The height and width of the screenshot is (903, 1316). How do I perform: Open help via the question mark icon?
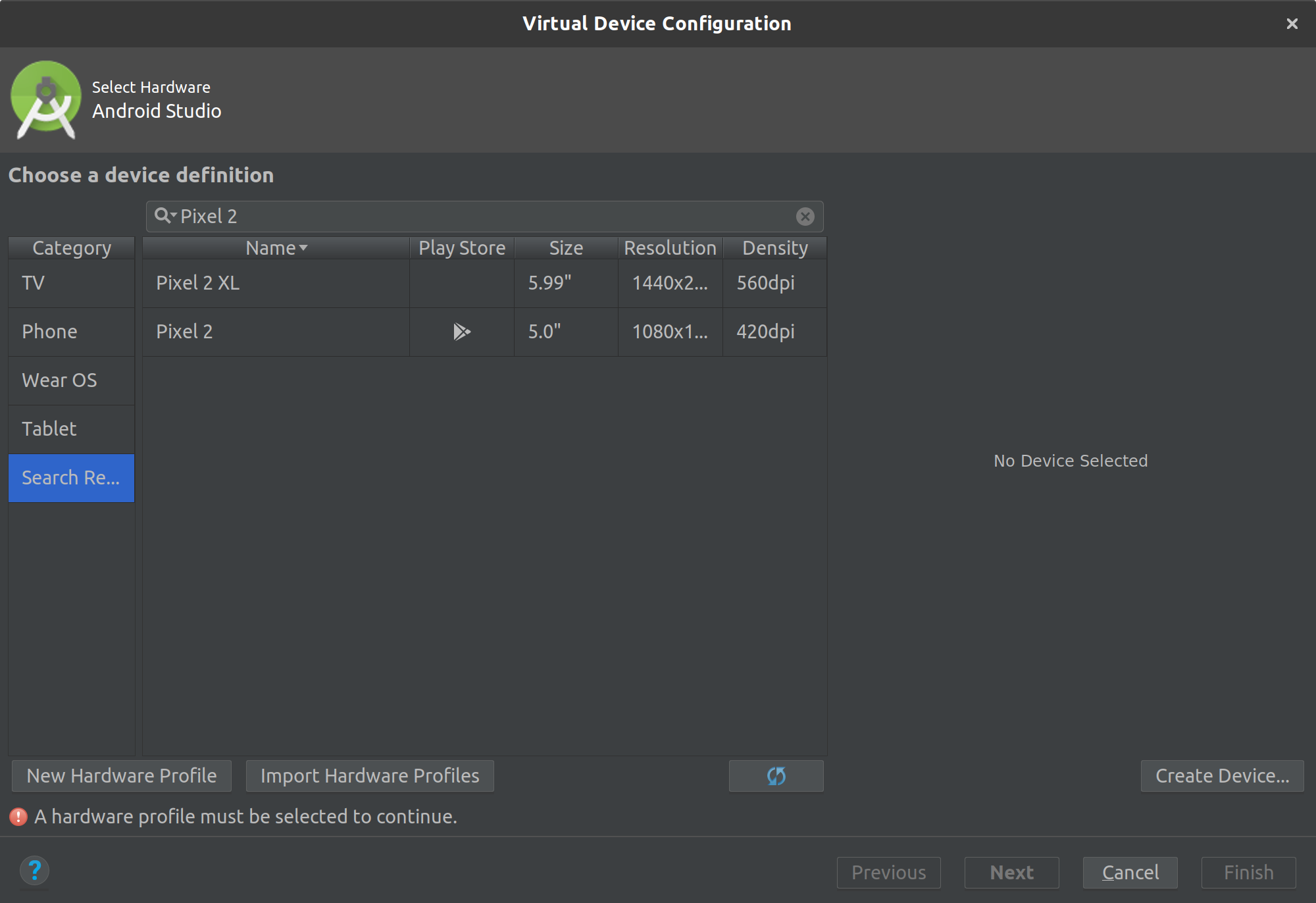tap(34, 870)
